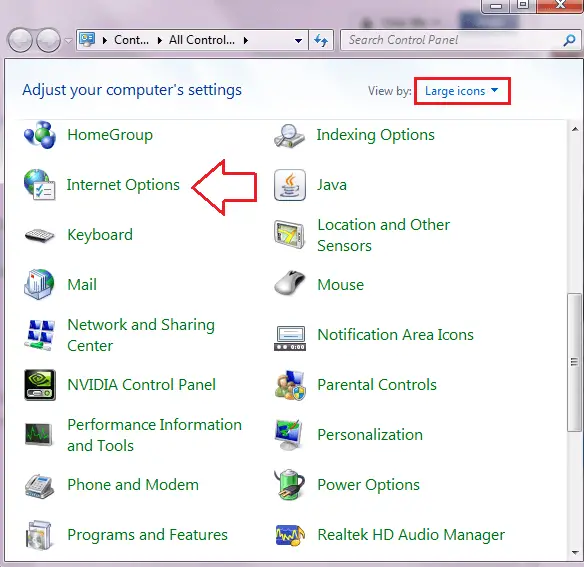Open the Internet Options link
The width and height of the screenshot is (584, 567).
(x=123, y=185)
